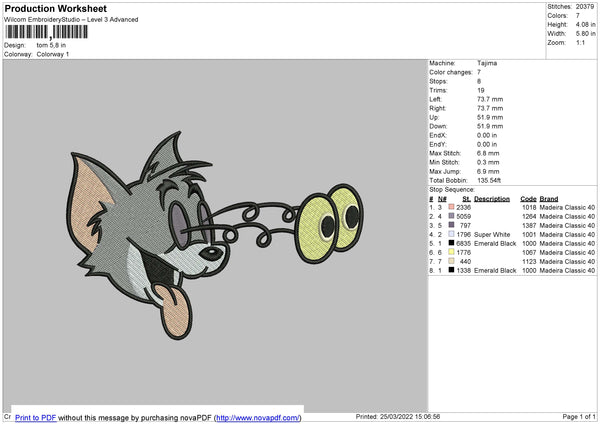Click the barcode under the worksheet title
The height and width of the screenshot is (424, 600).
46,32
